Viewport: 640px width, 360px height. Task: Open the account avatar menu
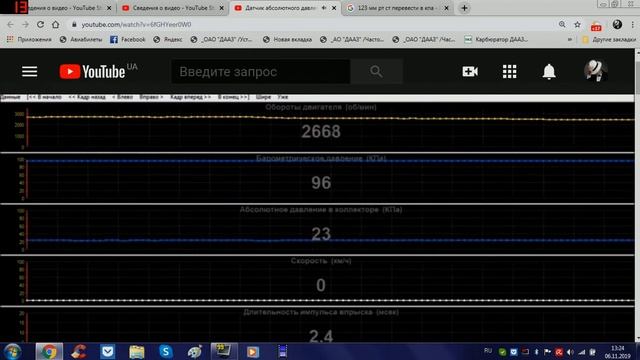tap(596, 71)
